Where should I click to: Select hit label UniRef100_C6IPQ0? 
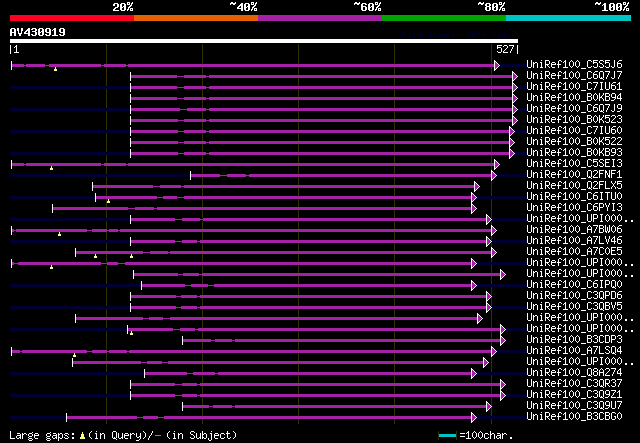tap(574, 285)
